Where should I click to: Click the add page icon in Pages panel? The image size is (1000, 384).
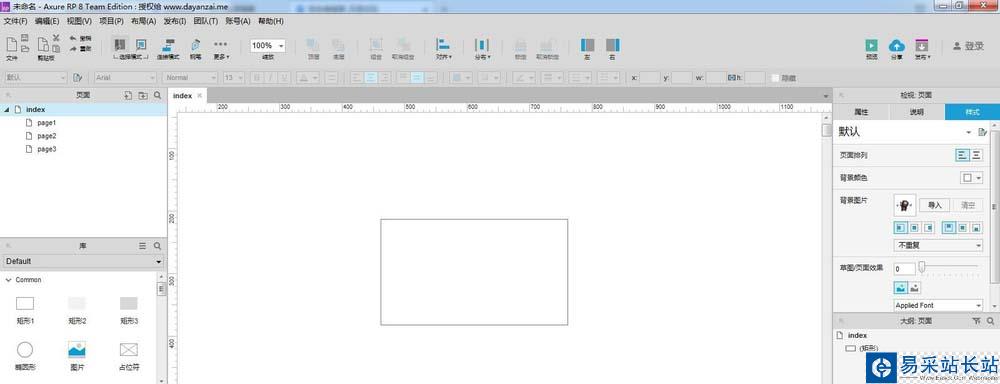tap(128, 95)
